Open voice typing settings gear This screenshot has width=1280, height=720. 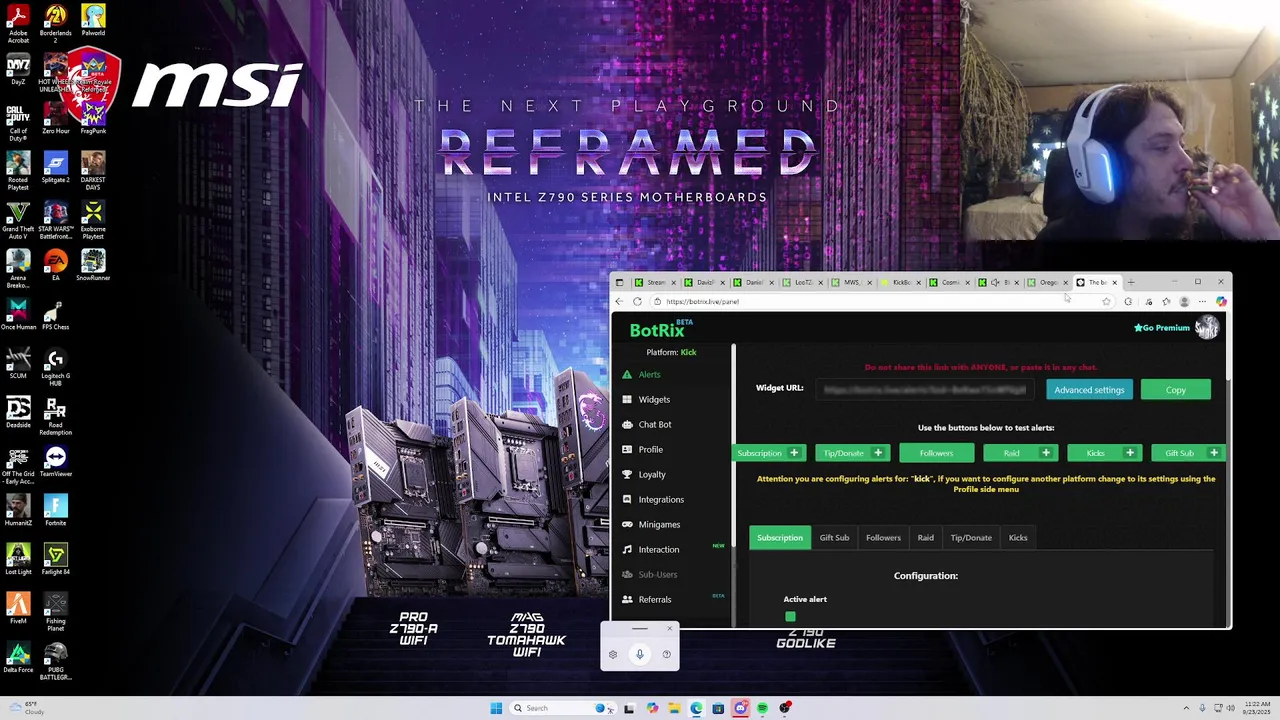pos(613,654)
